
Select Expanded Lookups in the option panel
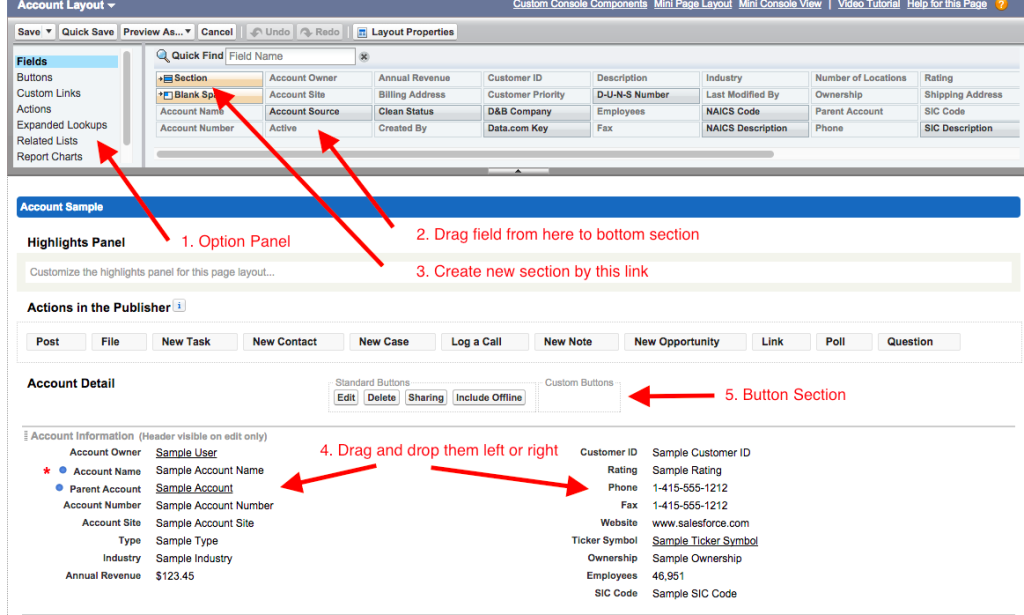(x=62, y=125)
